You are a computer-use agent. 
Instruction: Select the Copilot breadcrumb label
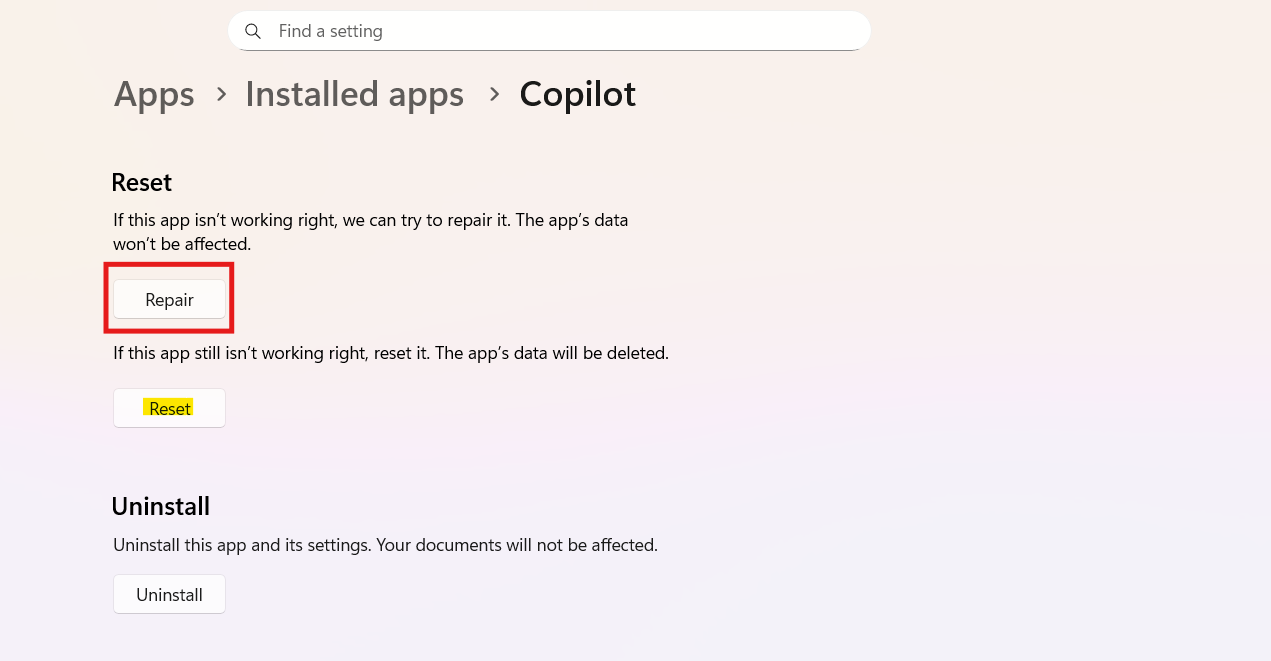[x=577, y=93]
